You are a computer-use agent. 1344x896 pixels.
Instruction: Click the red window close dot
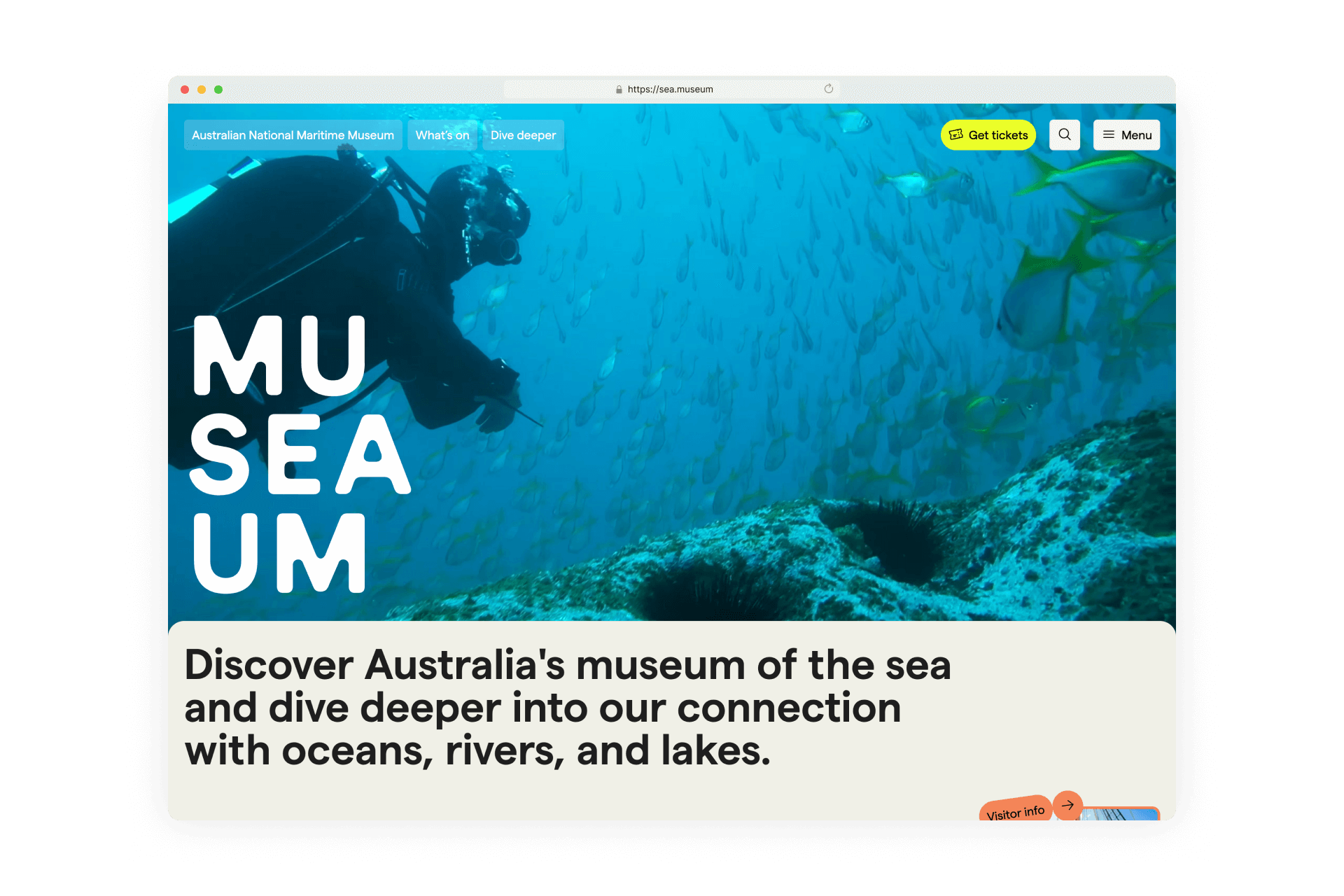click(x=185, y=90)
